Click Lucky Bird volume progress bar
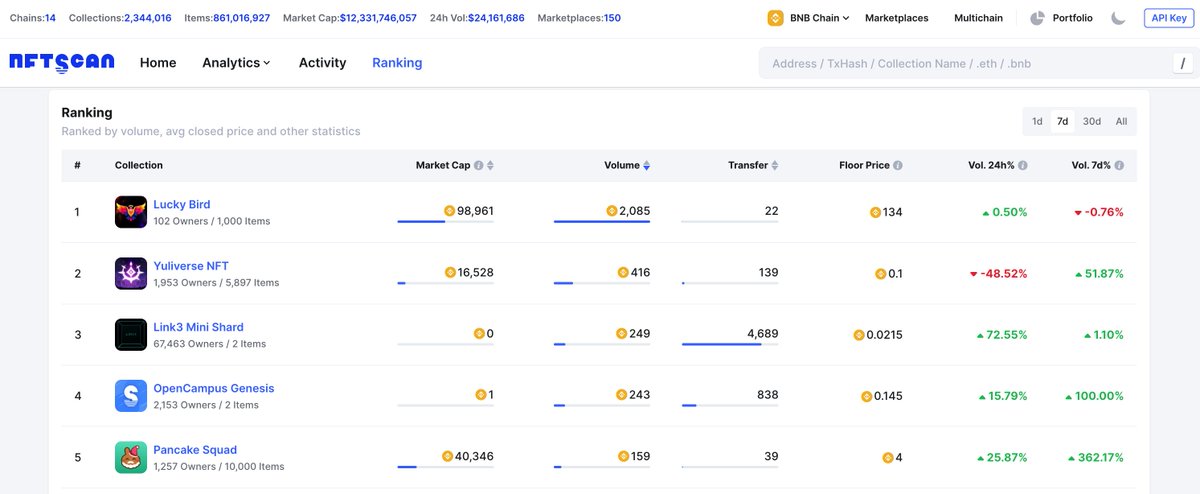This screenshot has height=494, width=1200. [601, 222]
